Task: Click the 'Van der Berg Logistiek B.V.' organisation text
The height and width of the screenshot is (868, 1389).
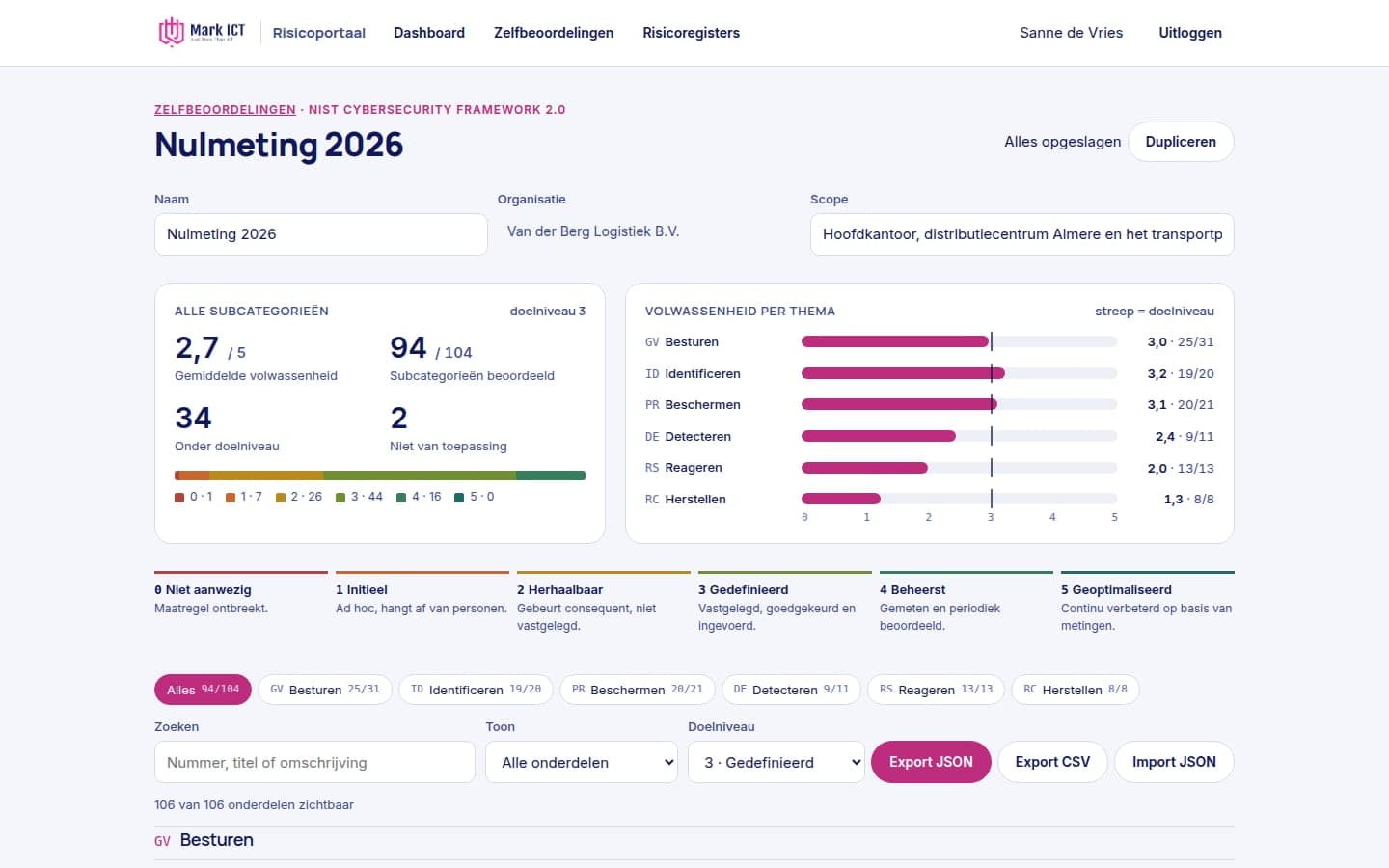Action: coord(593,231)
